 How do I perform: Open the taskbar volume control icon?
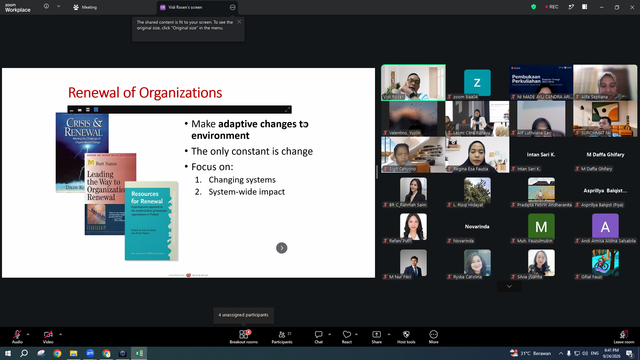tap(585, 353)
